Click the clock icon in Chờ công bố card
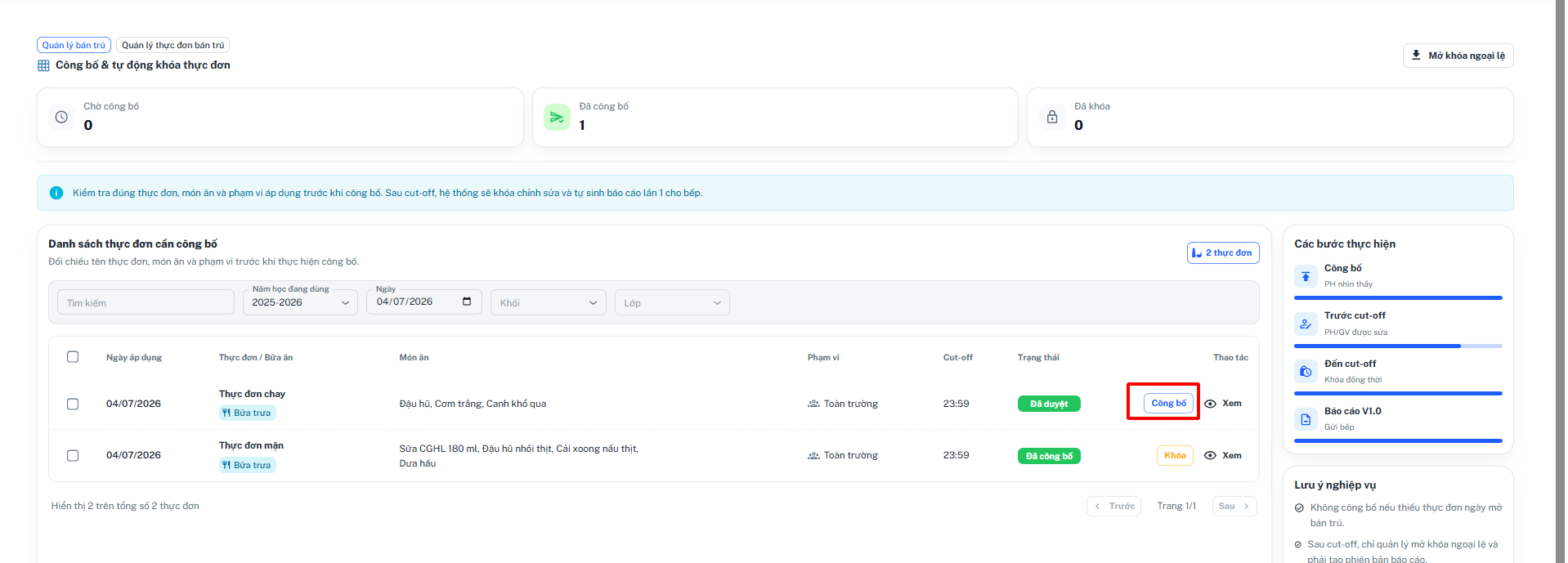 [x=61, y=118]
